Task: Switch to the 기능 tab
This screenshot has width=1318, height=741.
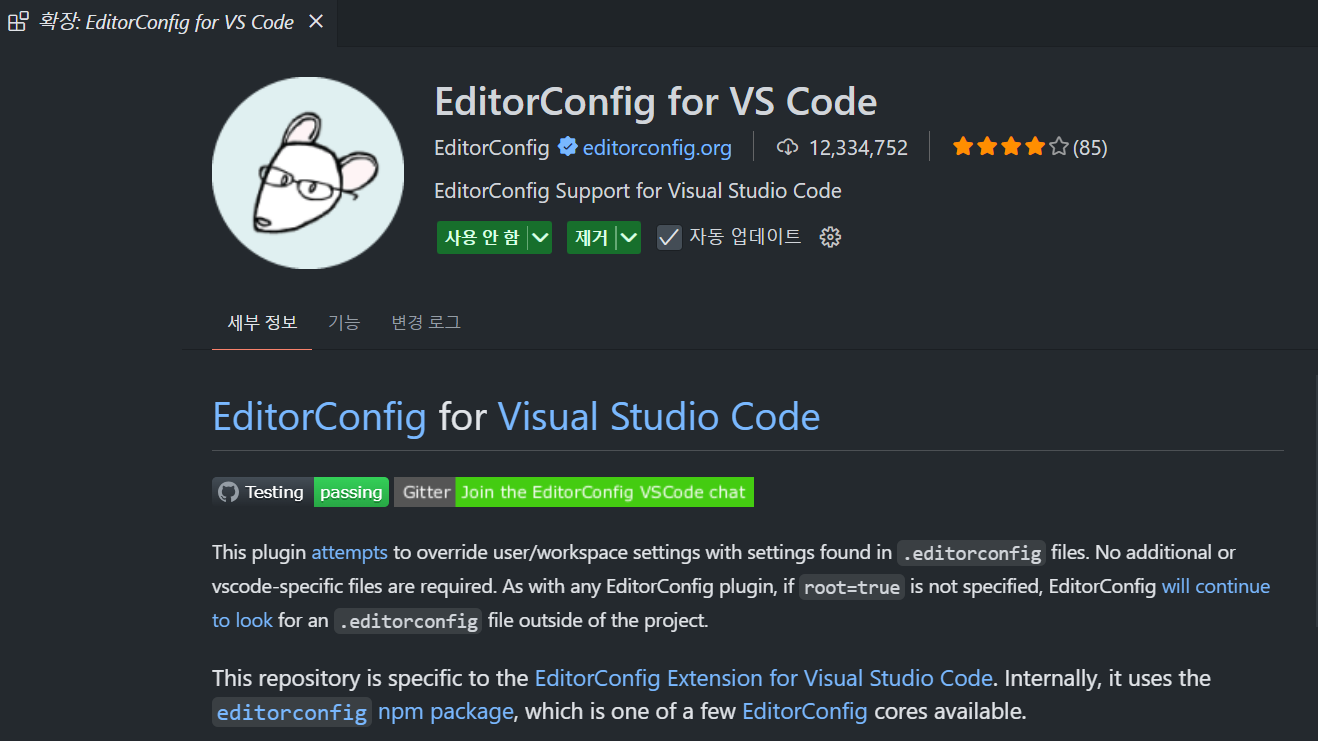Action: 344,322
